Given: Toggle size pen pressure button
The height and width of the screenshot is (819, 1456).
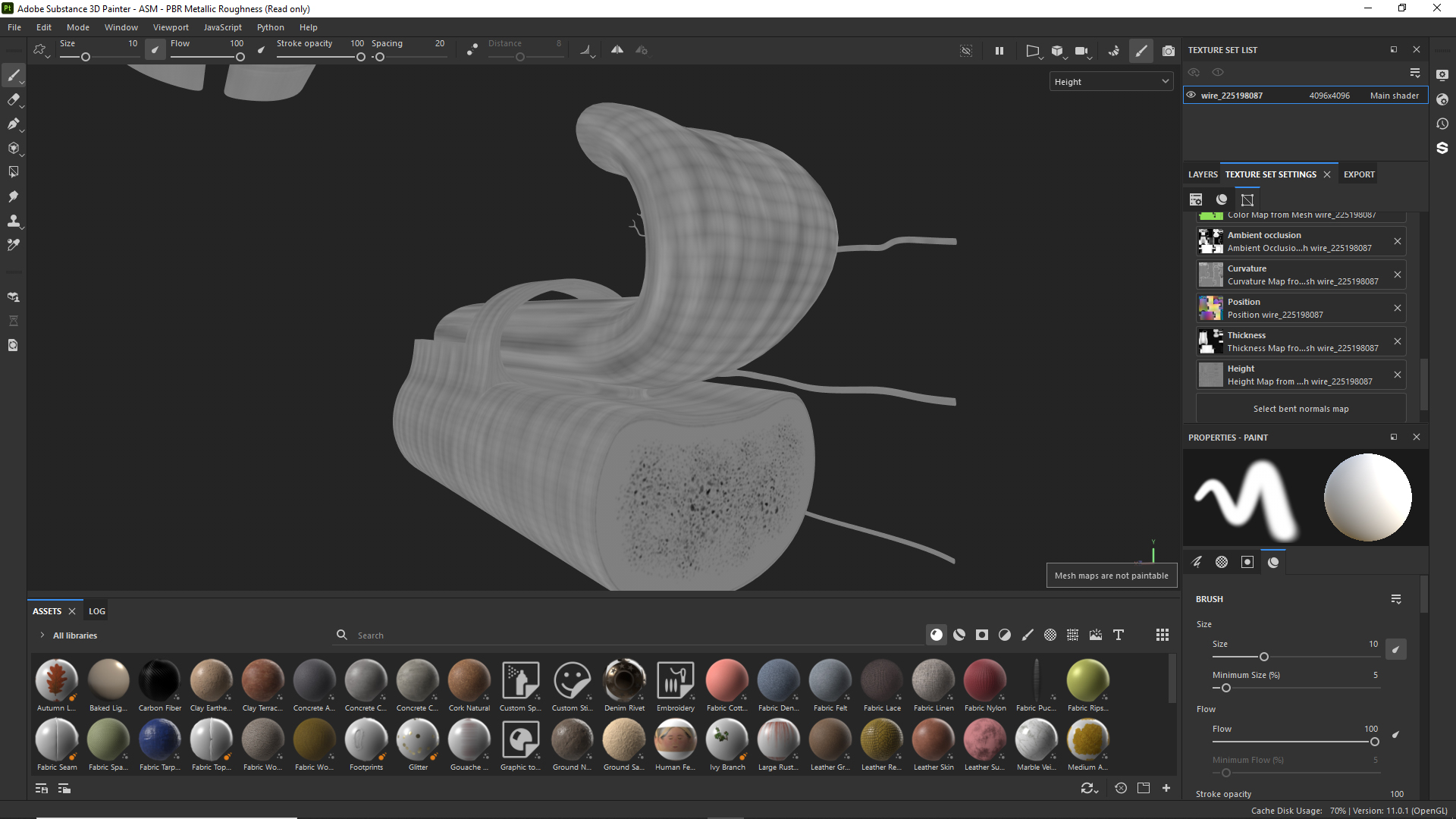Looking at the screenshot, I should pyautogui.click(x=155, y=50).
